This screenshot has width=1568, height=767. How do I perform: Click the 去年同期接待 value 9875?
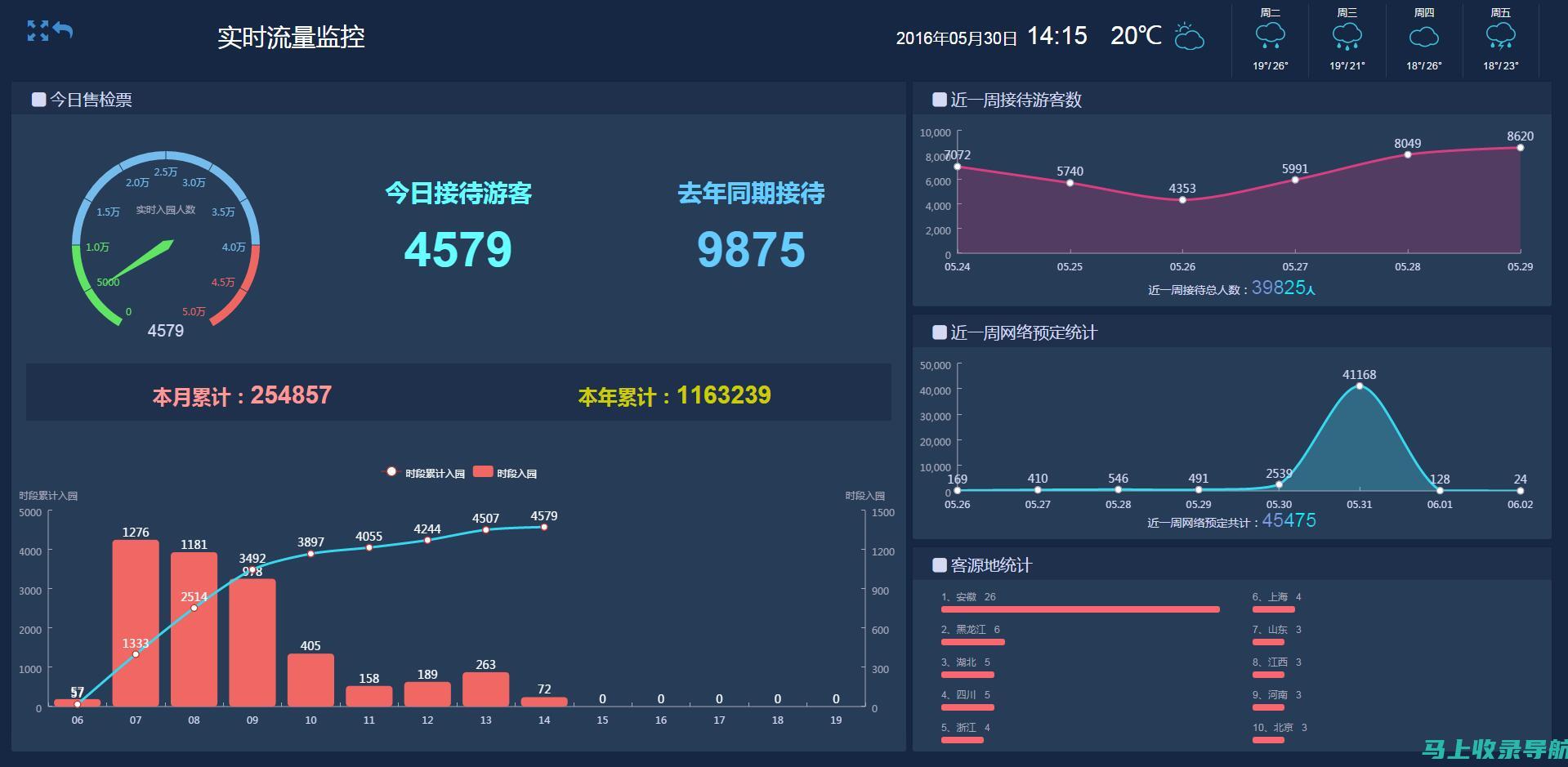(x=751, y=250)
